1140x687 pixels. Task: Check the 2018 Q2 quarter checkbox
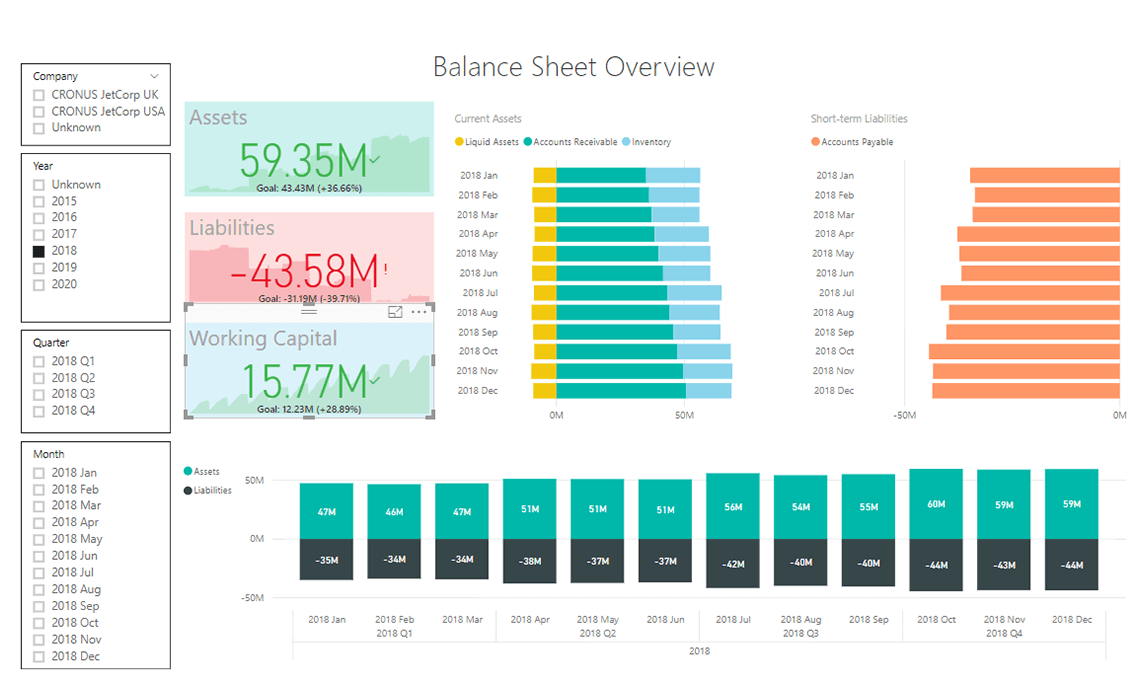[x=39, y=379]
